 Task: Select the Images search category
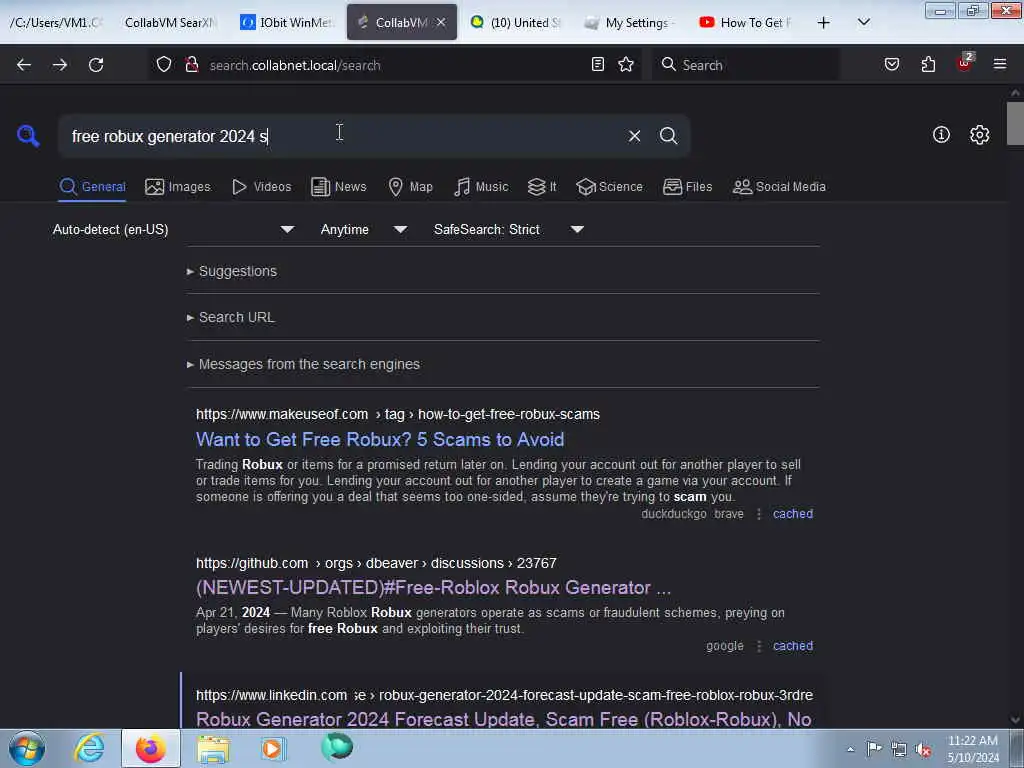[178, 187]
